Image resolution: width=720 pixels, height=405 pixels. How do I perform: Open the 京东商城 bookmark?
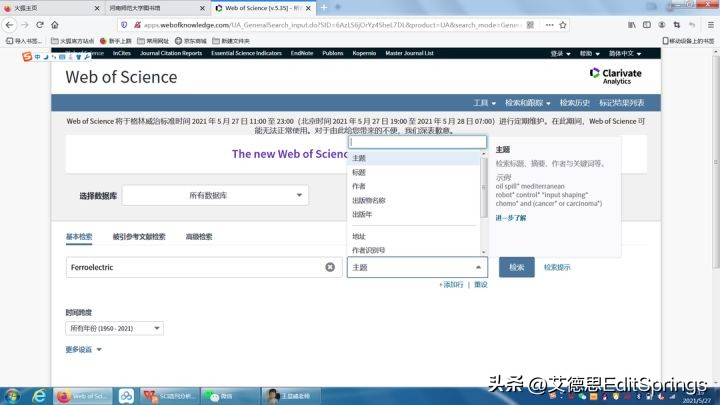[x=191, y=41]
